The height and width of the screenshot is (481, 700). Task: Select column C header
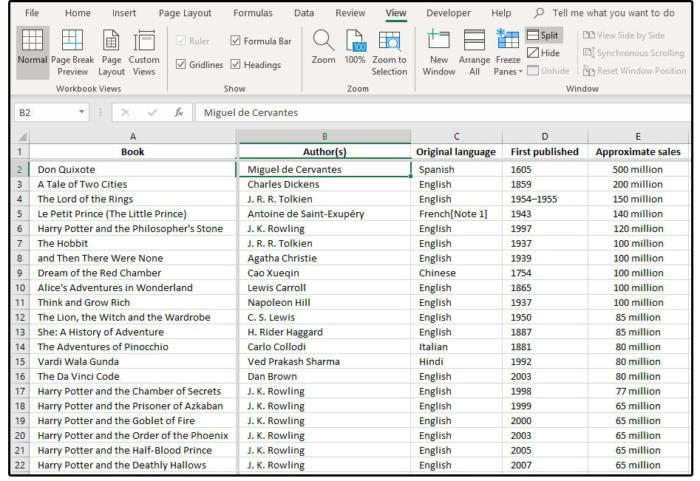click(x=456, y=136)
